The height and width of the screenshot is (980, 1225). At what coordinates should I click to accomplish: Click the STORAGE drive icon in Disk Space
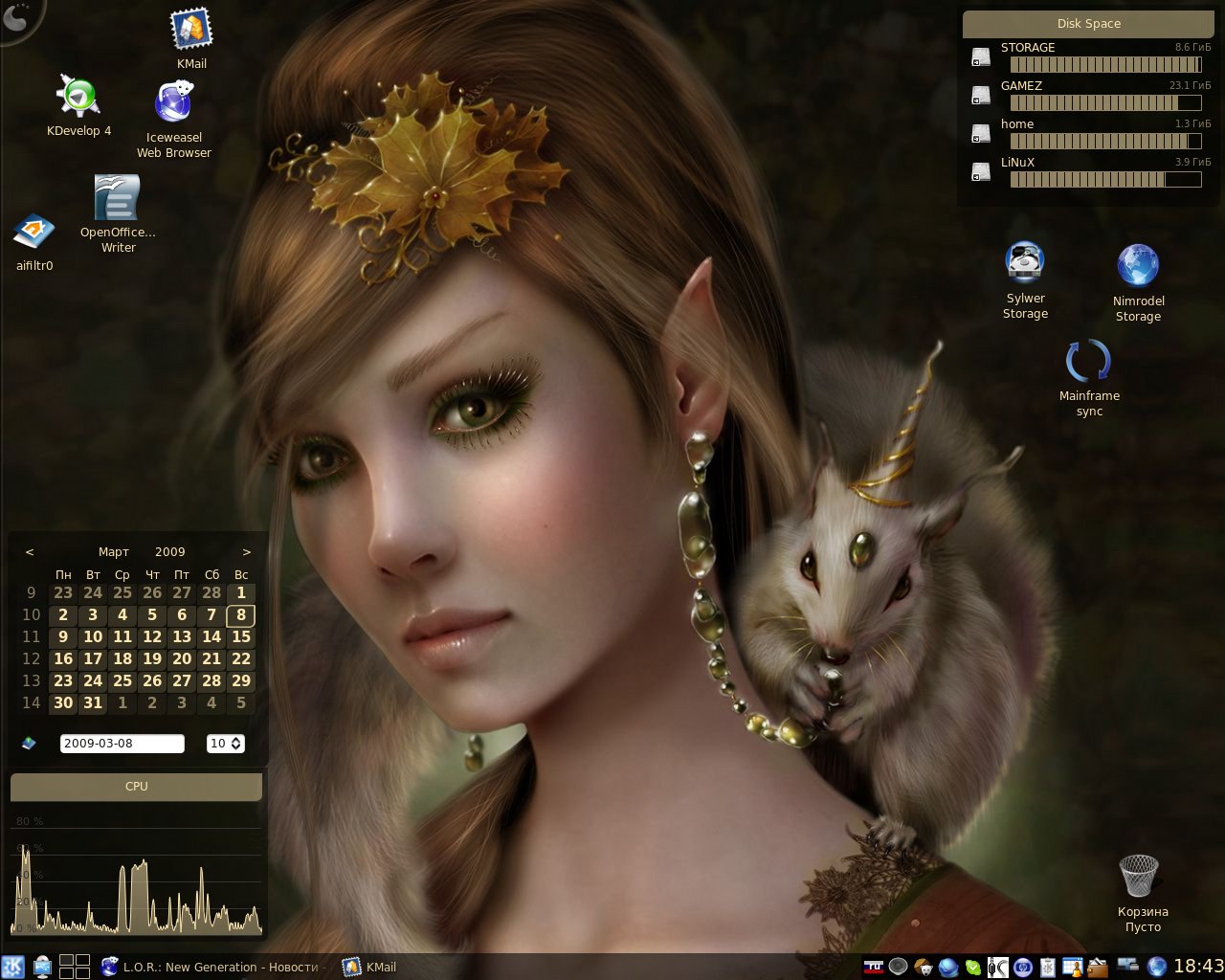(x=981, y=57)
